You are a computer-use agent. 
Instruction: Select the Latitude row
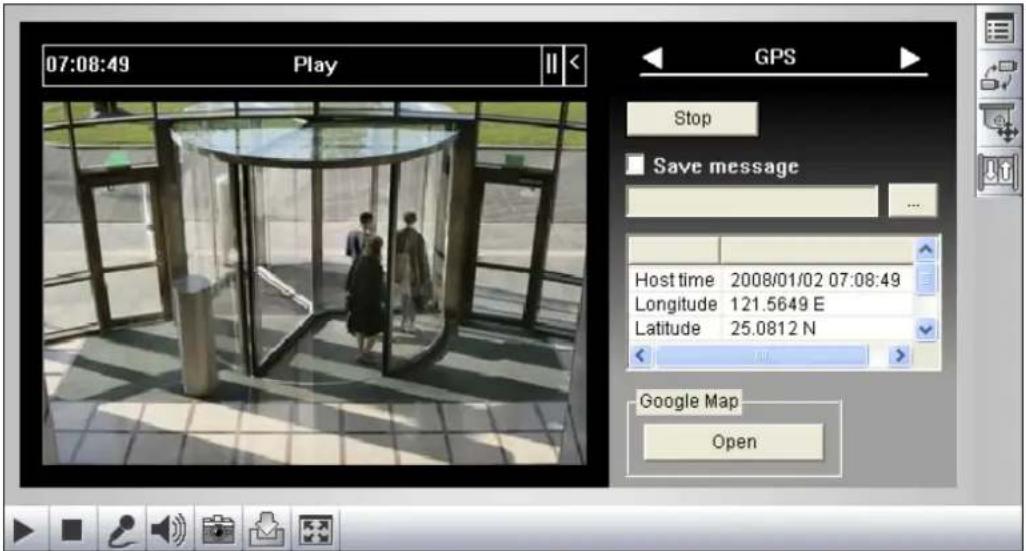tap(771, 329)
